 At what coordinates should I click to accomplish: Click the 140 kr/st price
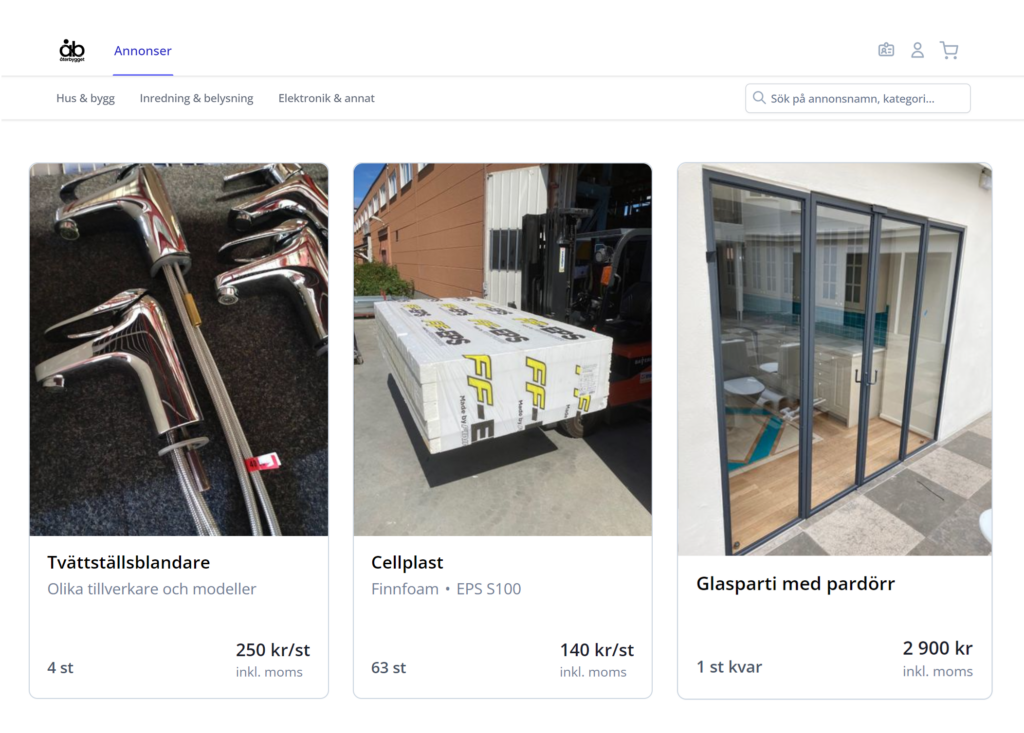pyautogui.click(x=597, y=650)
